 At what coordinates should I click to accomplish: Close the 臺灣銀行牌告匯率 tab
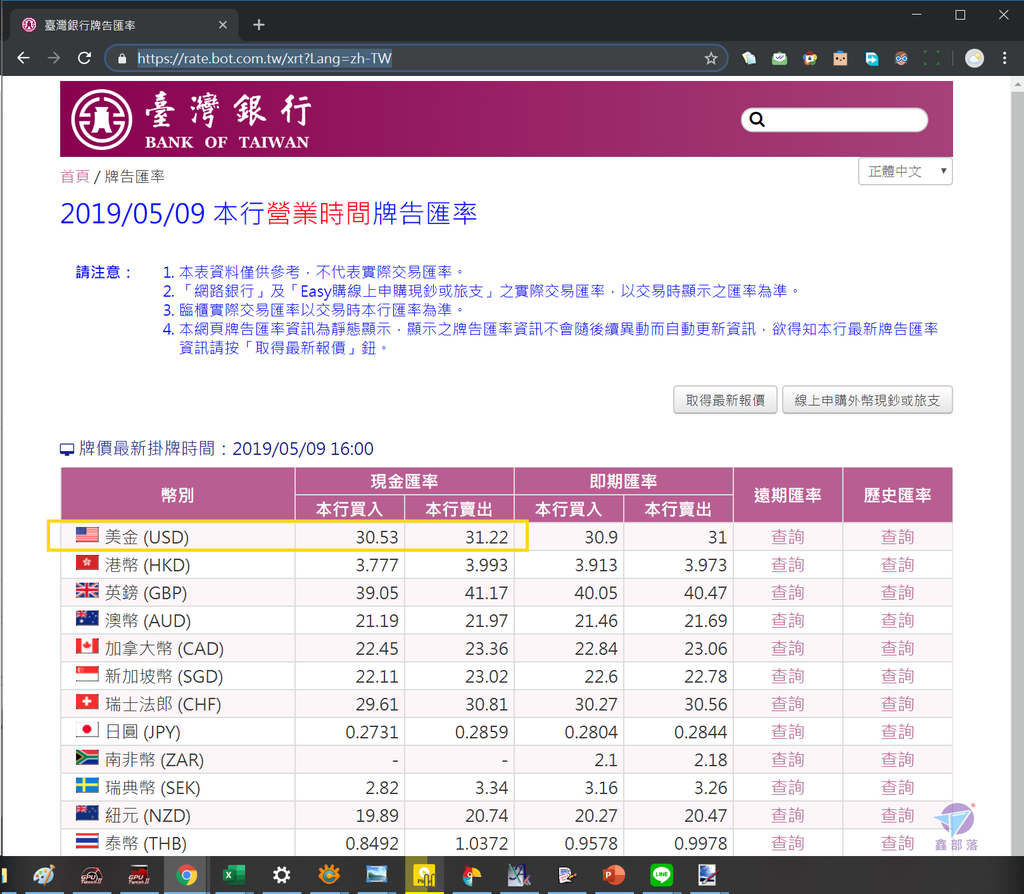click(x=223, y=25)
